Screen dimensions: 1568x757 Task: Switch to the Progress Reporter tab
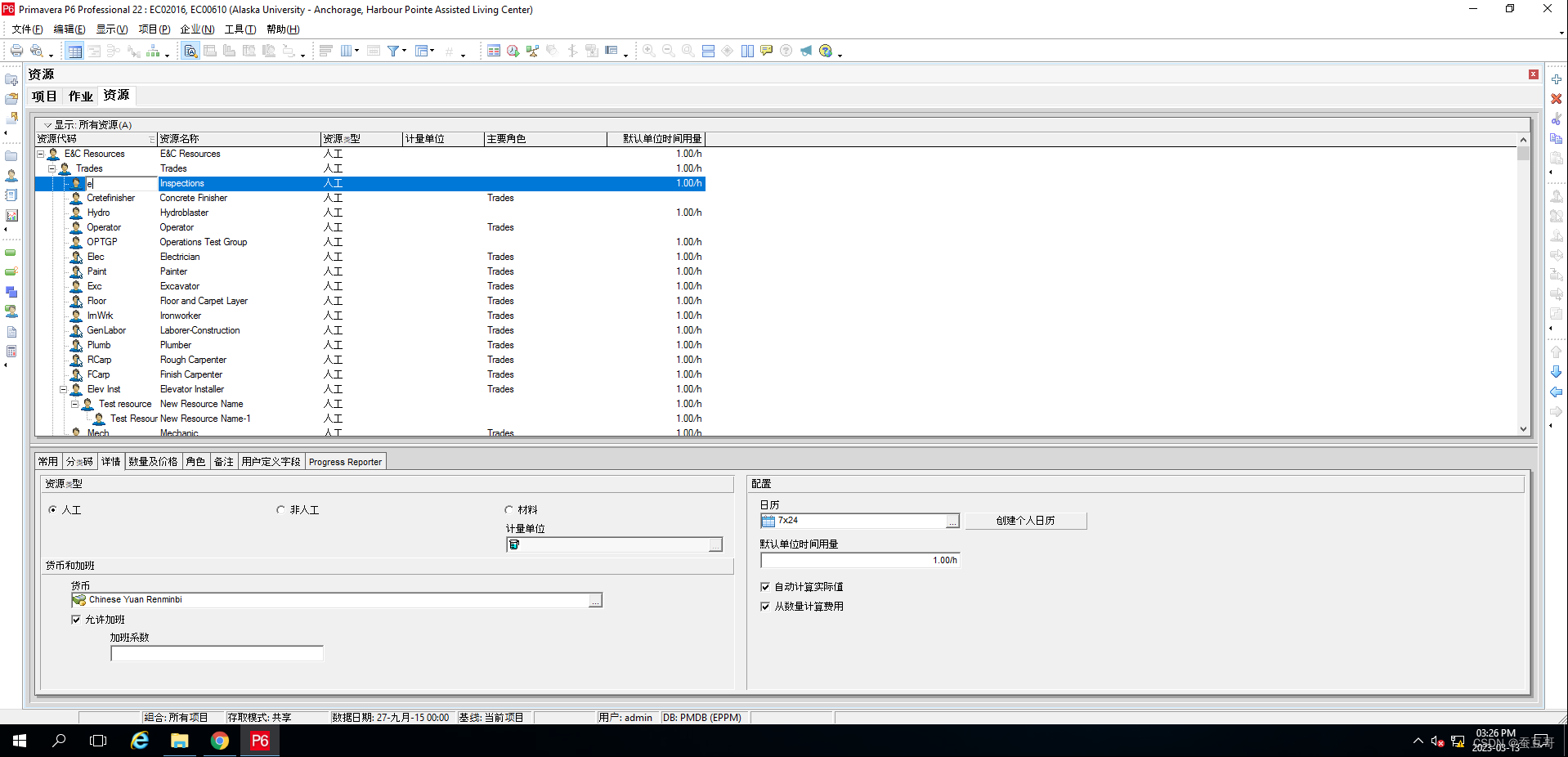click(x=345, y=462)
